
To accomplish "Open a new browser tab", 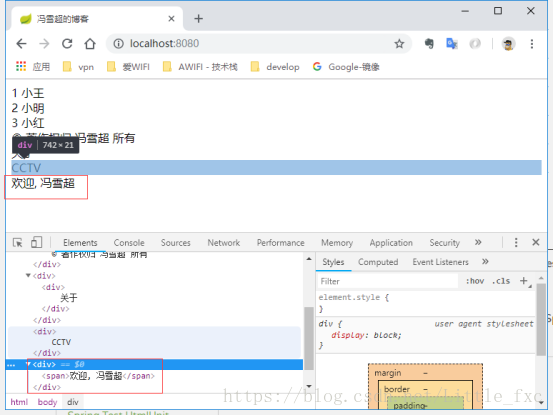I will pos(199,18).
